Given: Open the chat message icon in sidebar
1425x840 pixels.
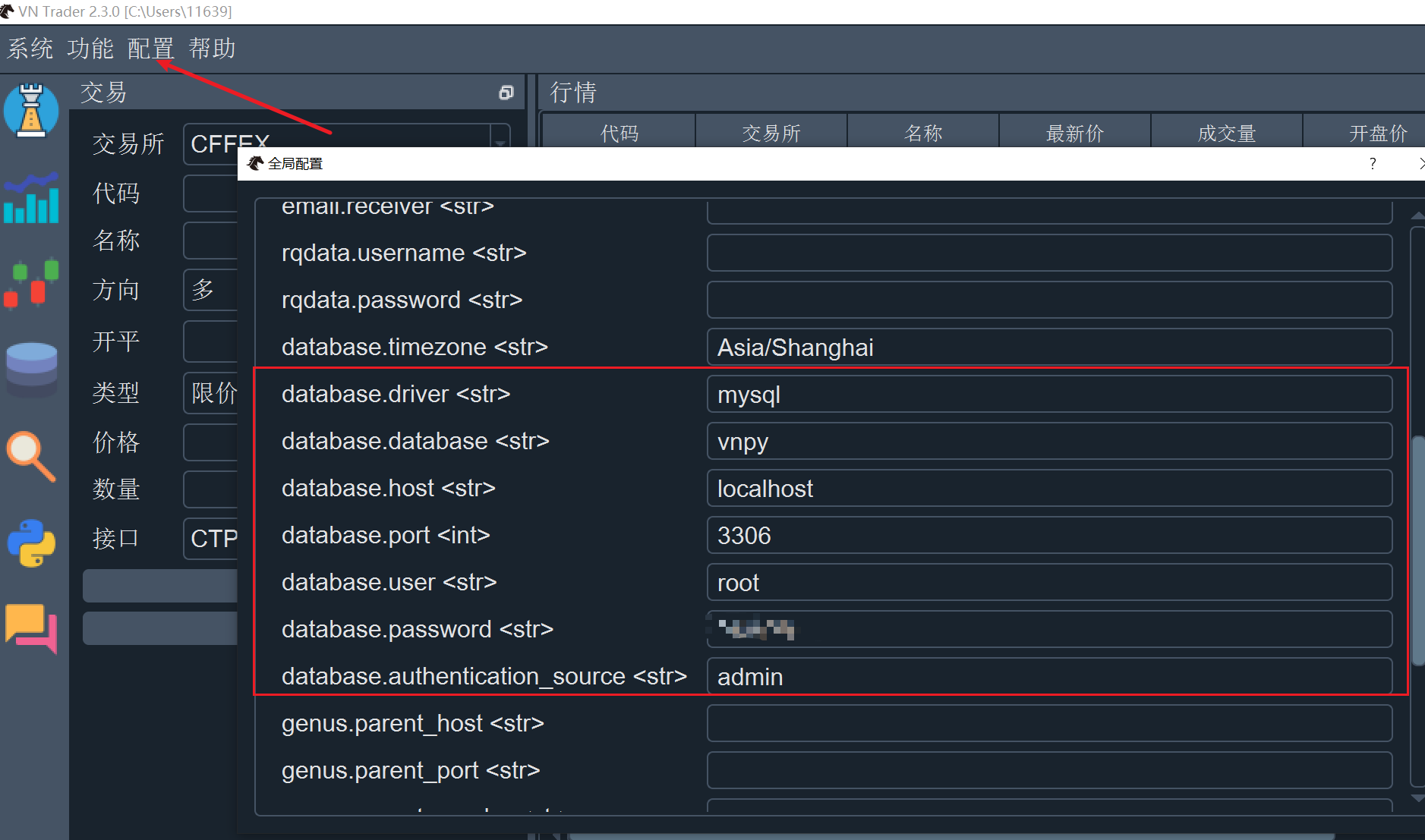Looking at the screenshot, I should click(31, 628).
